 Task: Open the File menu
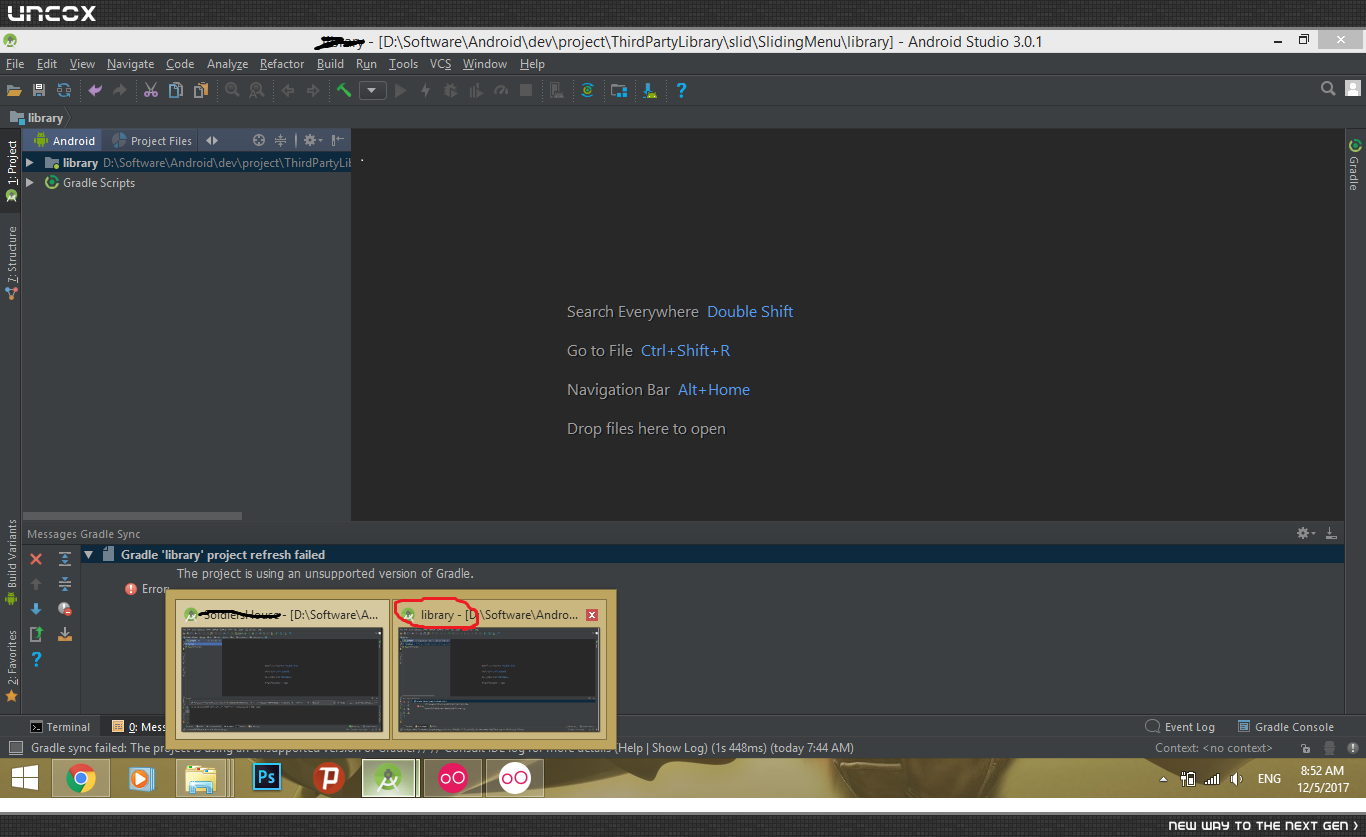tap(15, 64)
